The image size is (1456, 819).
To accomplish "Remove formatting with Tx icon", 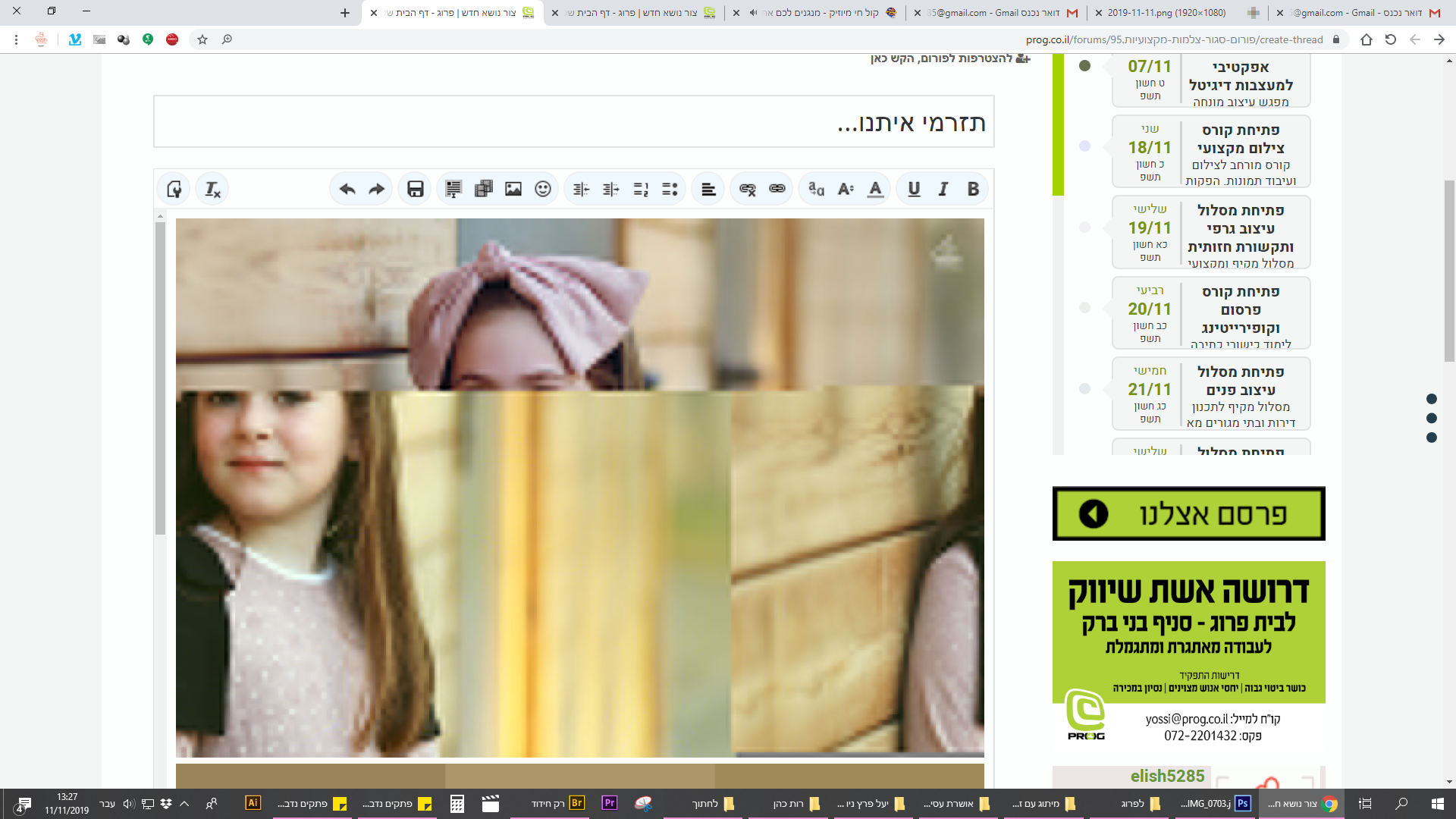I will (212, 190).
